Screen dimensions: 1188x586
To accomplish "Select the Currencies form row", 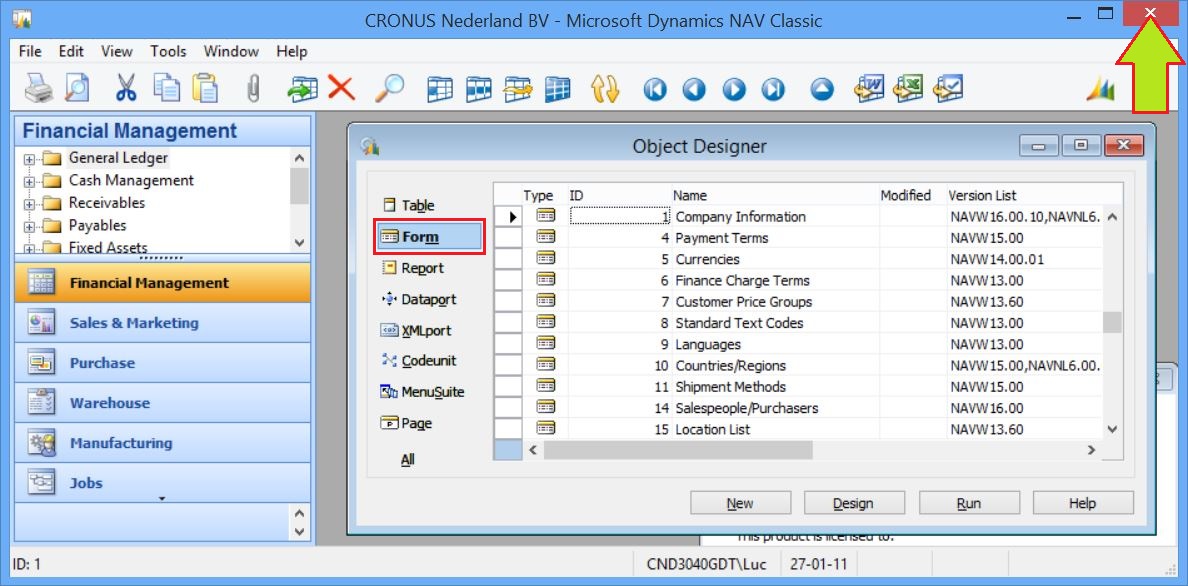I will tap(798, 259).
